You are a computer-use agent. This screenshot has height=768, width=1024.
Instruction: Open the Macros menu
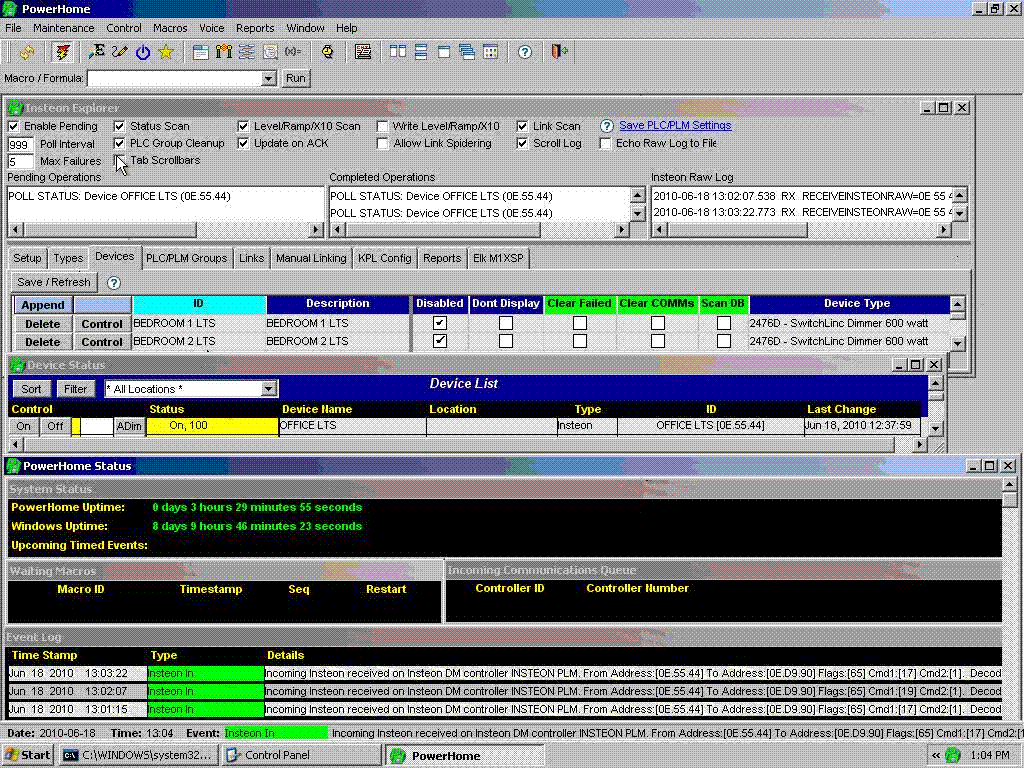[x=170, y=28]
